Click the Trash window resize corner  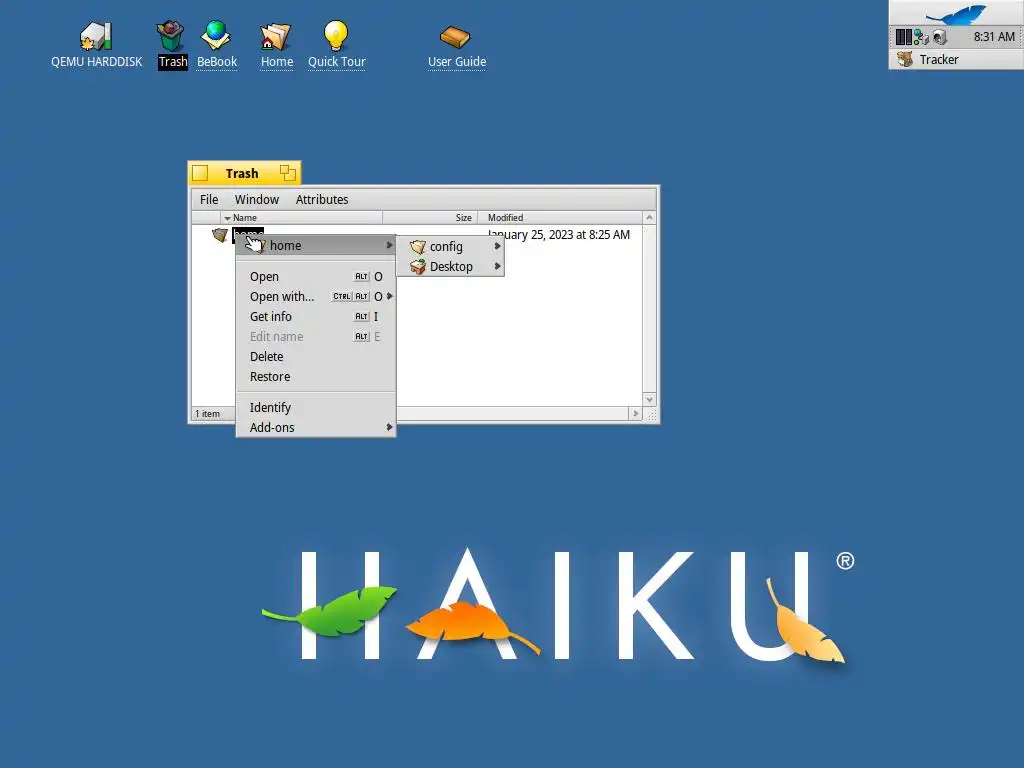(x=650, y=415)
